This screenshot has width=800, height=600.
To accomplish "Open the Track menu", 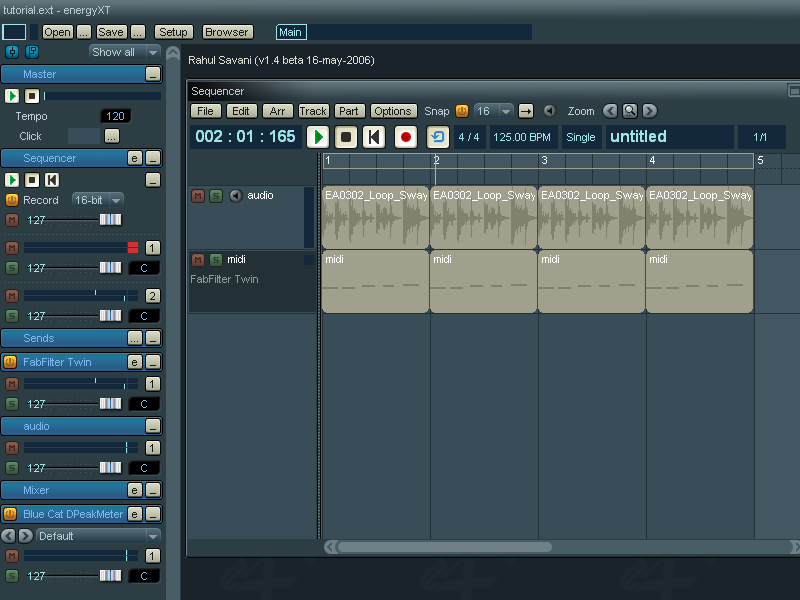I will pos(313,111).
